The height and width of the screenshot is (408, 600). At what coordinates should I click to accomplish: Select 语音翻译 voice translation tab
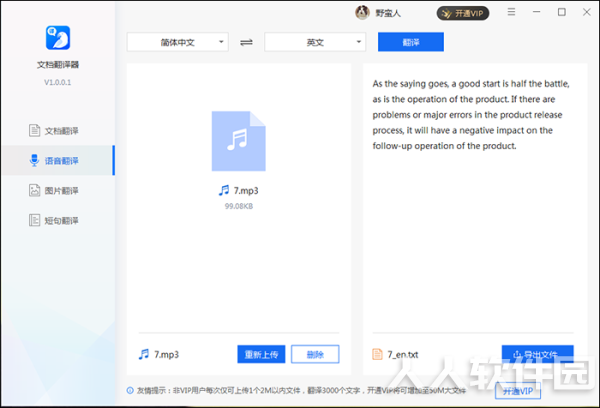point(58,161)
